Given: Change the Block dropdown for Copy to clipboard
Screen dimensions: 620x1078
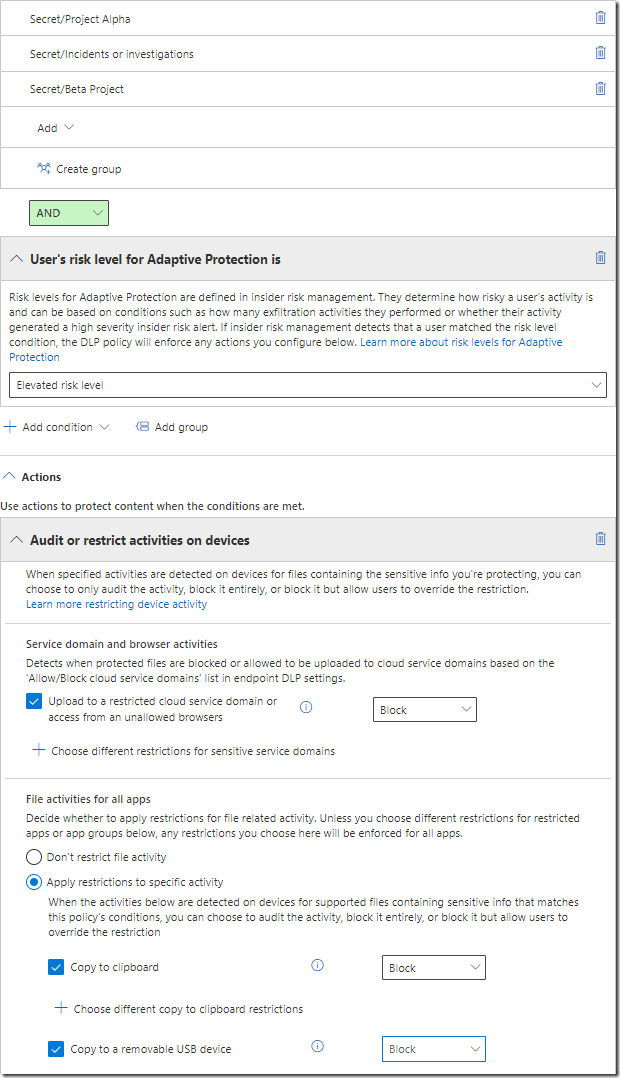Looking at the screenshot, I should 433,968.
